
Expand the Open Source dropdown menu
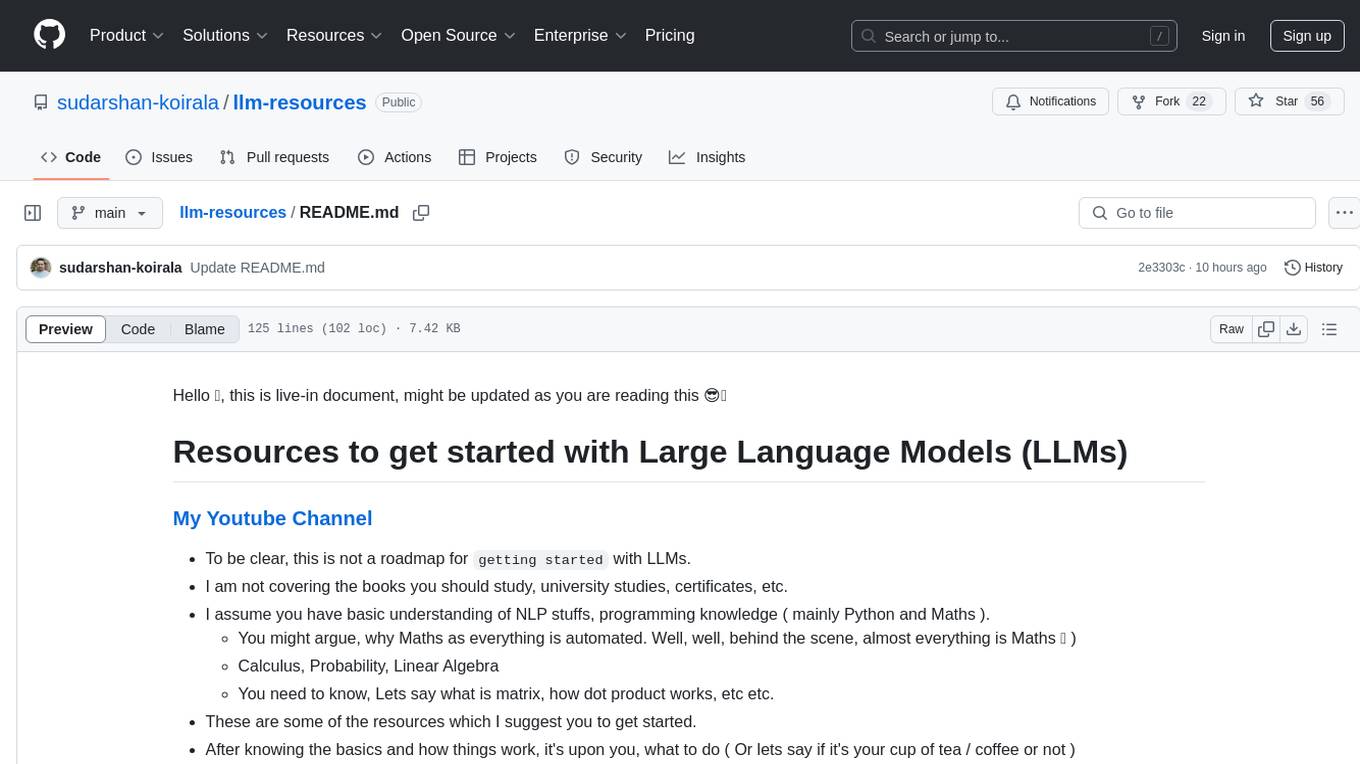(458, 35)
